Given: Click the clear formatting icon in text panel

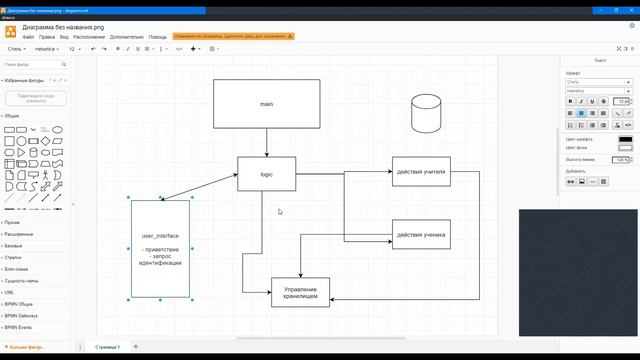Looking at the screenshot, I should point(617,125).
